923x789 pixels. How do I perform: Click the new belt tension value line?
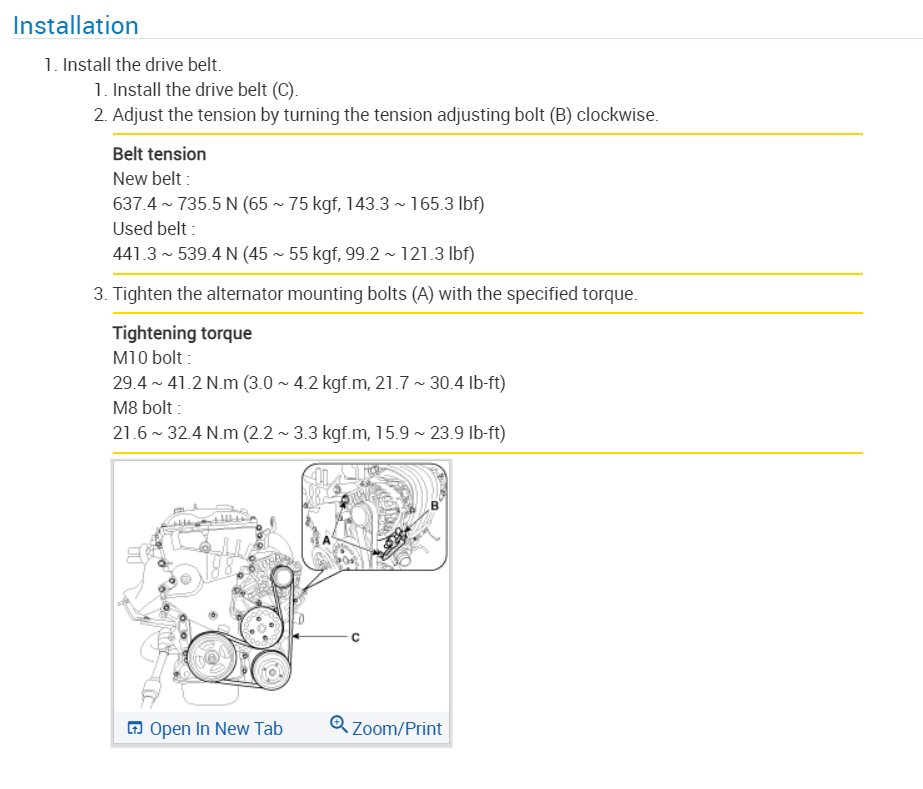(x=298, y=204)
